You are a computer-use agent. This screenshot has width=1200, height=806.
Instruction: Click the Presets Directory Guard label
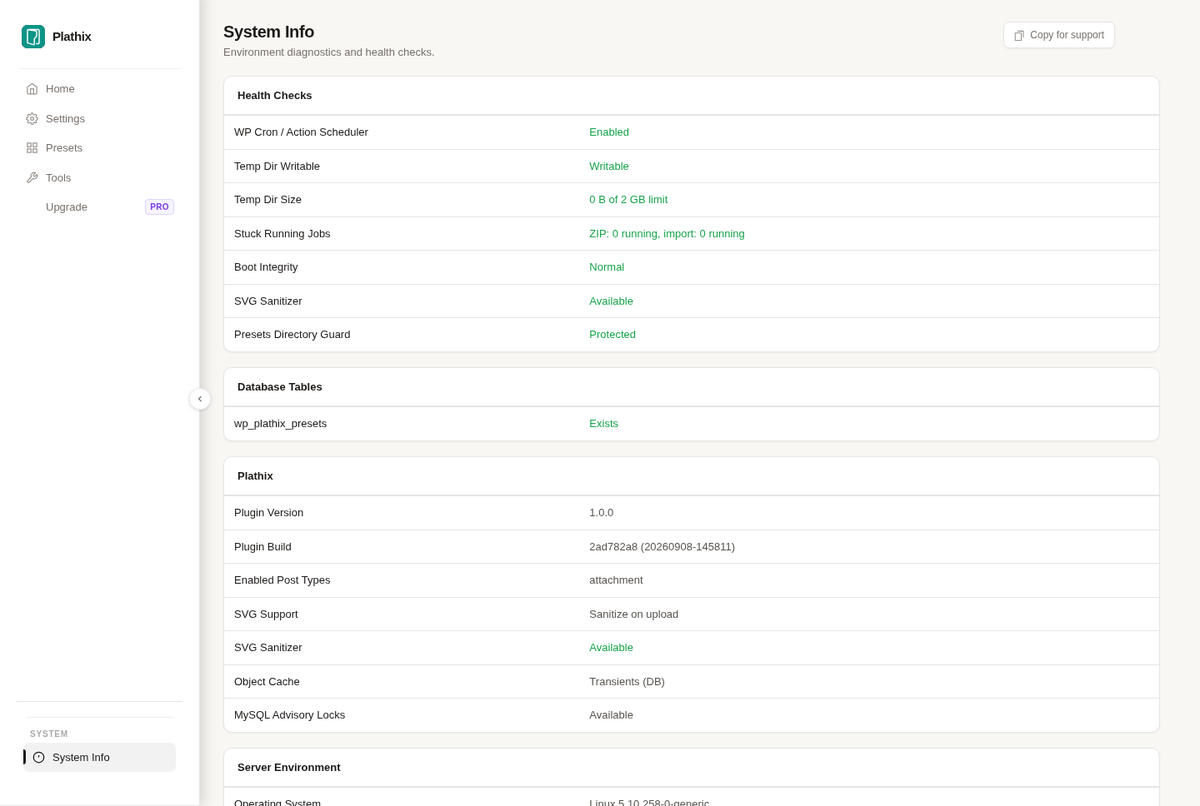click(292, 335)
